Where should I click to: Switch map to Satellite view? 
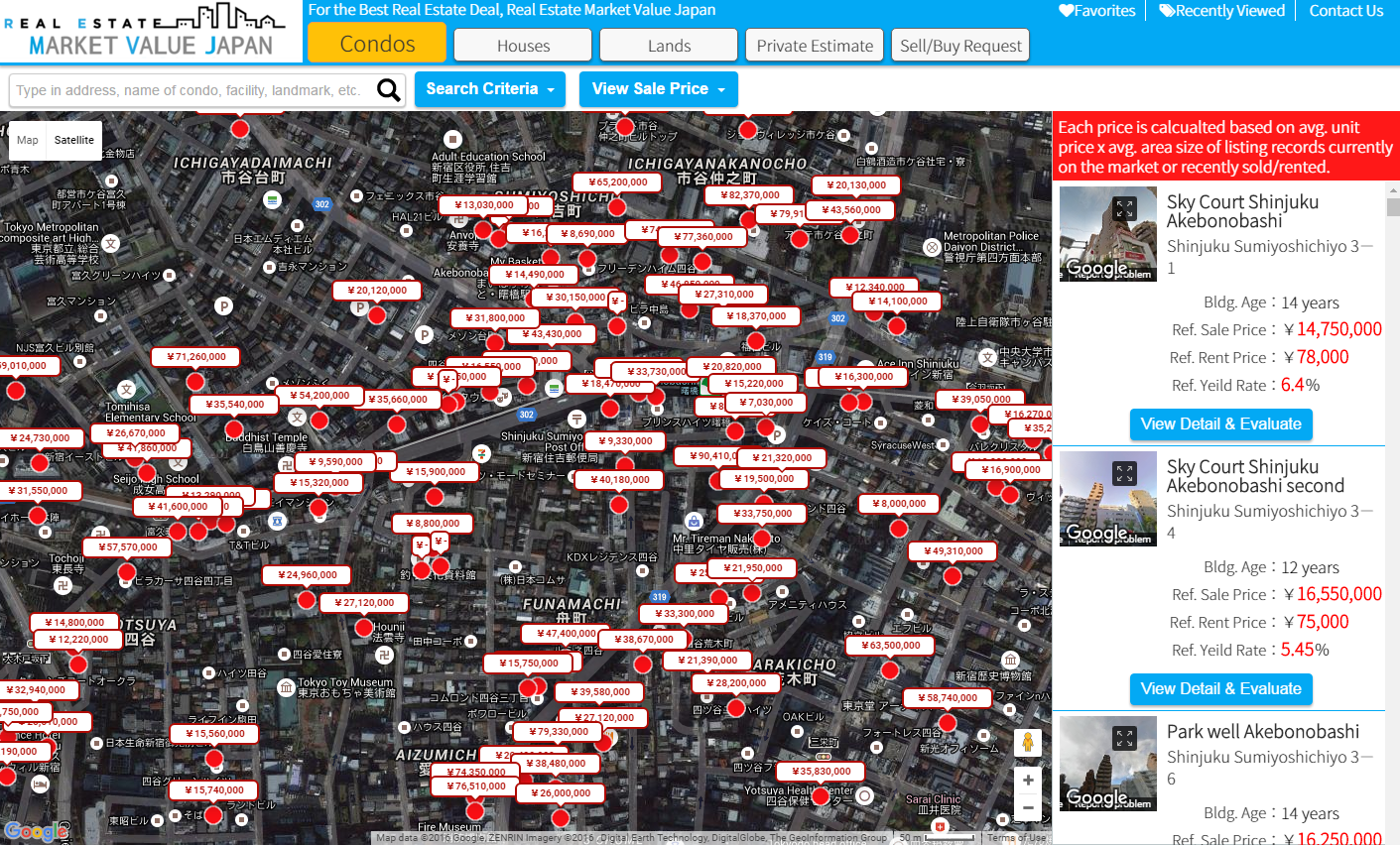74,140
